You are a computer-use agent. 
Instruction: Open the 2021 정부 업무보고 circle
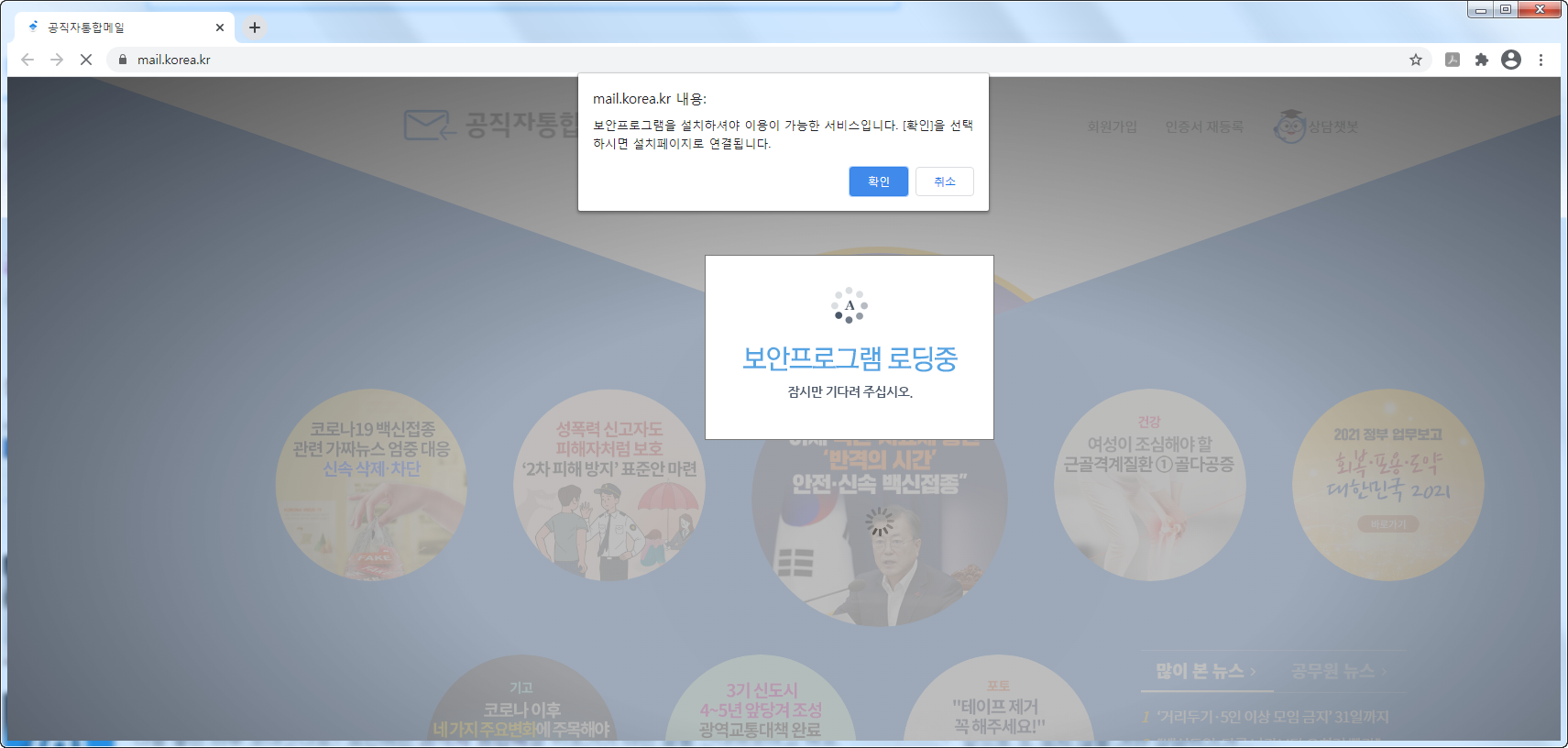point(1387,485)
